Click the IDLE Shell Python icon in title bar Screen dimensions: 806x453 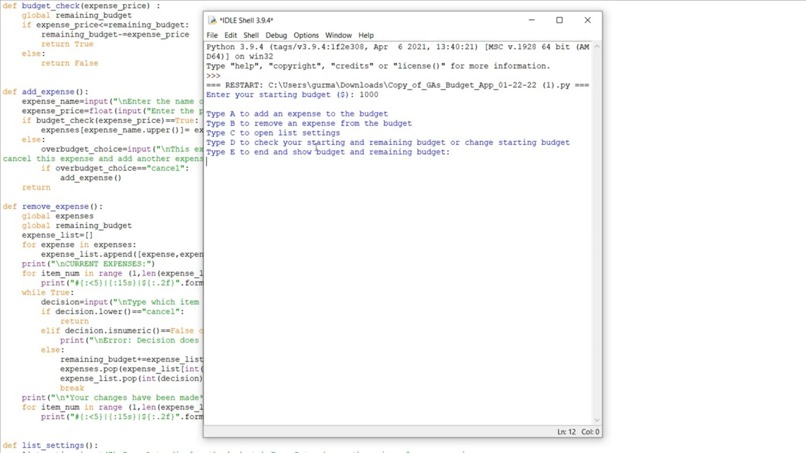tap(212, 20)
